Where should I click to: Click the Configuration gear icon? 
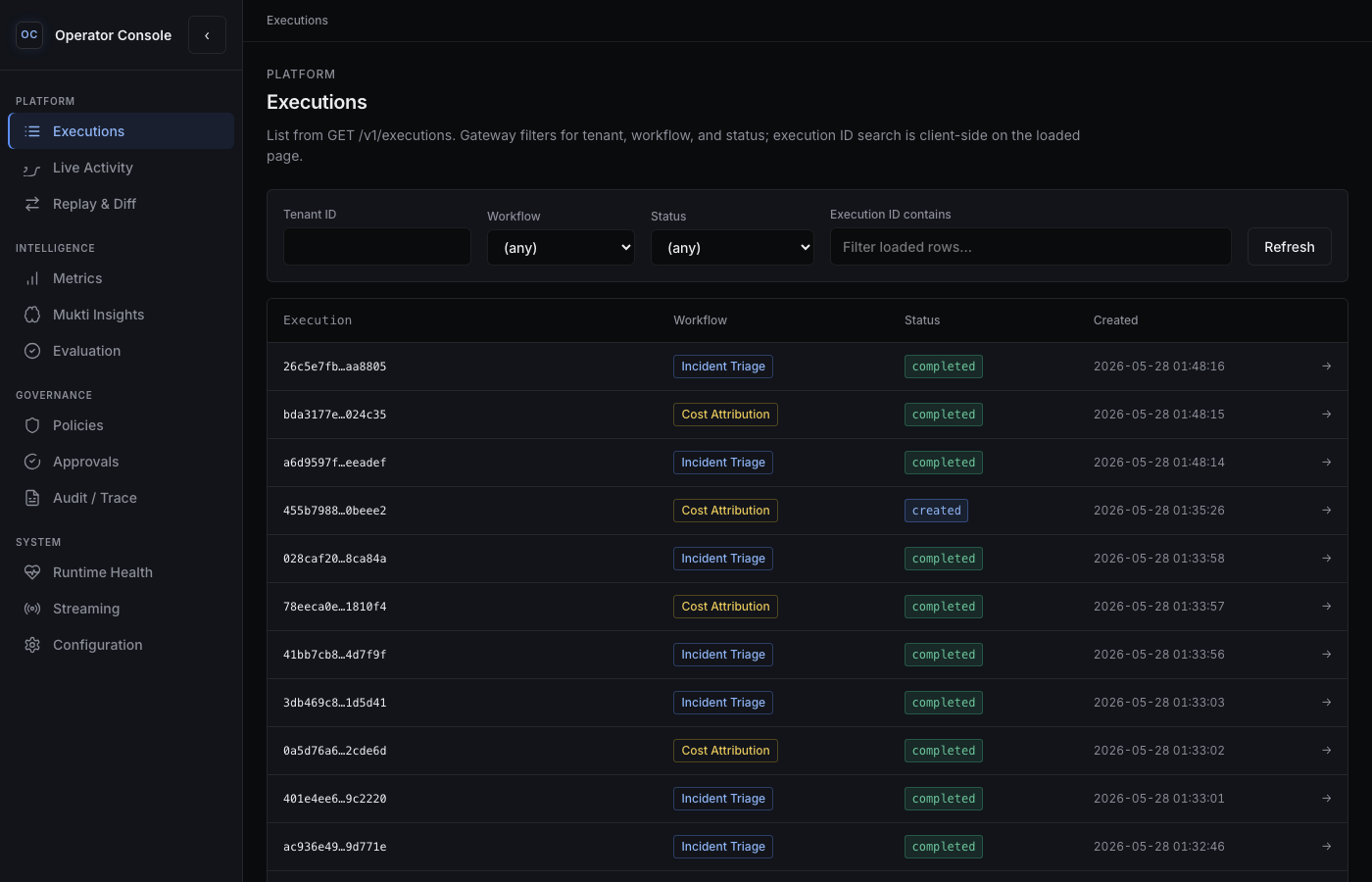32,645
